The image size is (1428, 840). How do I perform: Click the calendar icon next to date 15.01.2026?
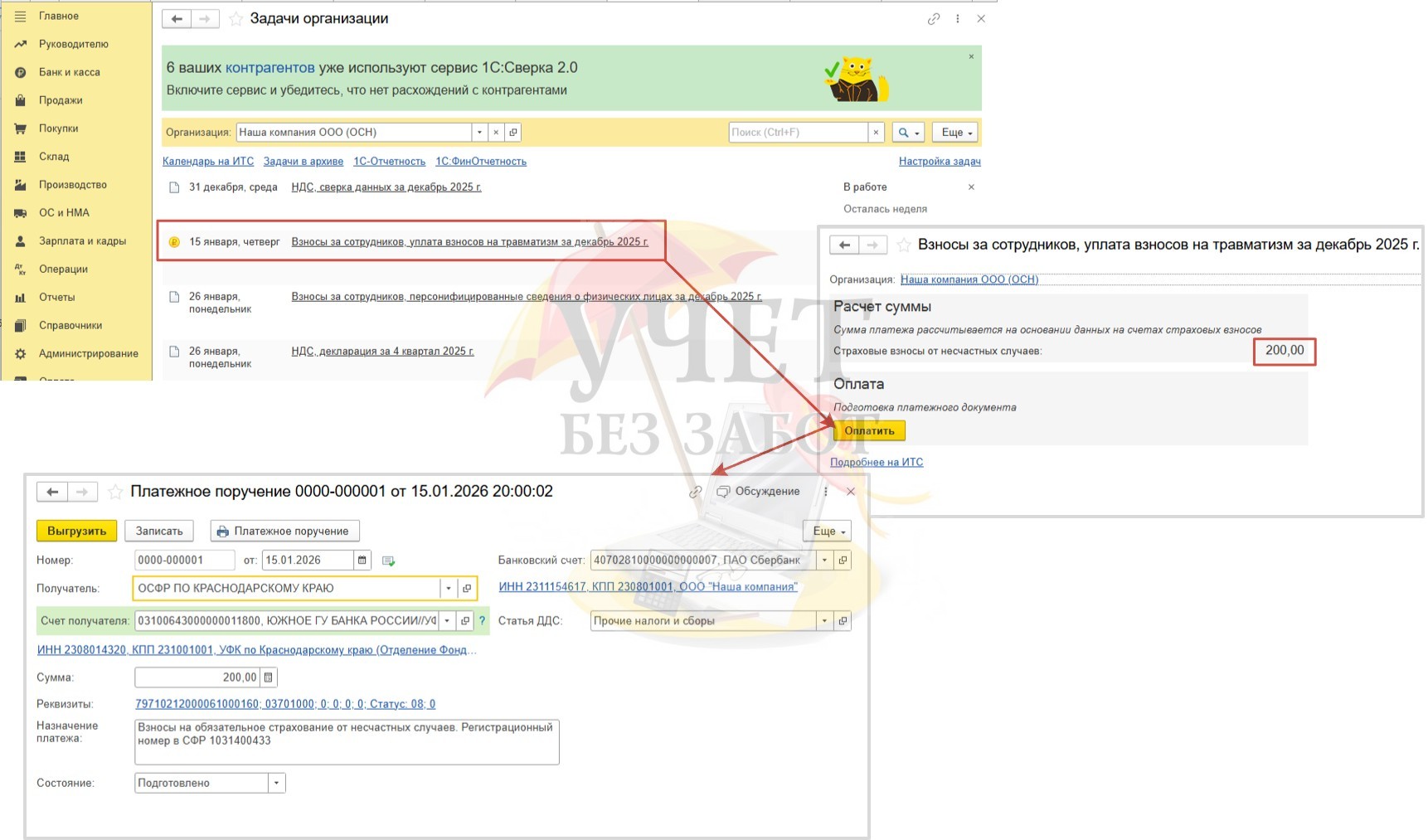[x=362, y=561]
